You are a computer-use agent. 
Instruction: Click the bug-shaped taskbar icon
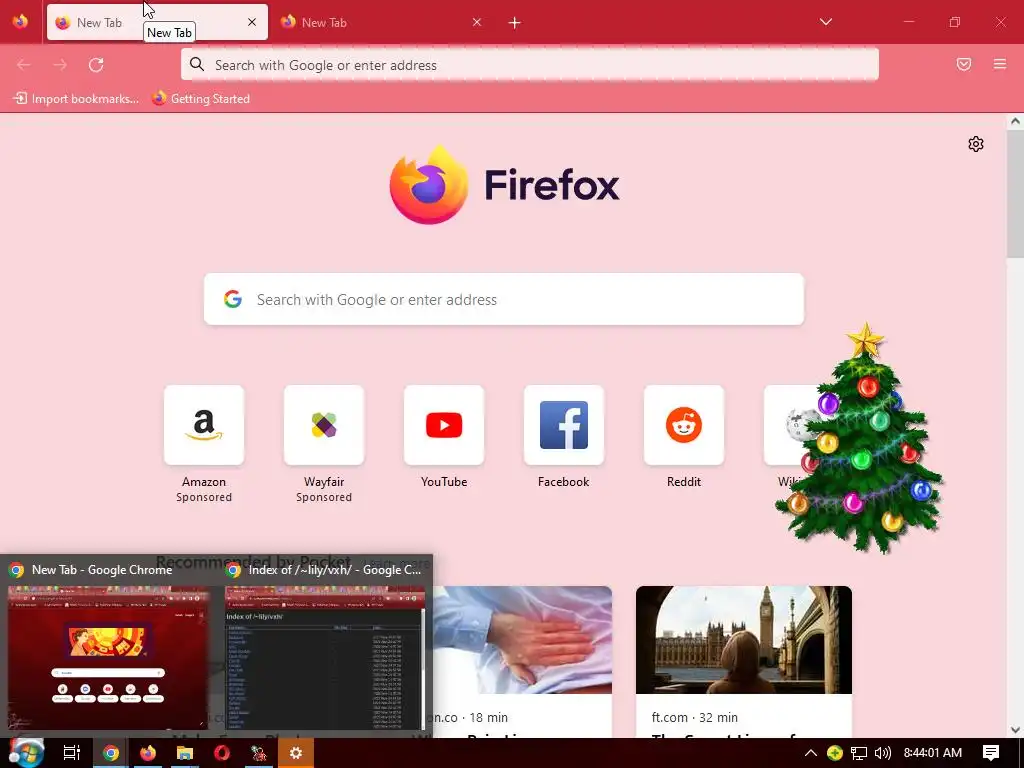tap(259, 753)
